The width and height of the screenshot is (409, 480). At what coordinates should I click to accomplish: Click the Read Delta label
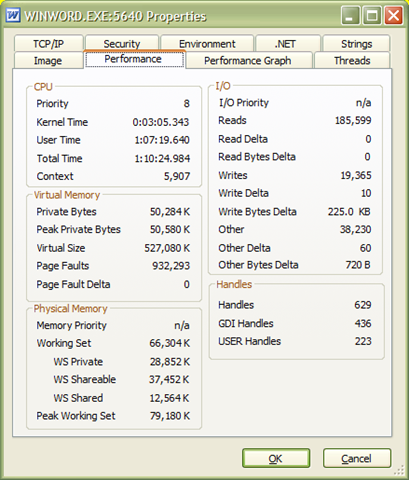tap(243, 139)
